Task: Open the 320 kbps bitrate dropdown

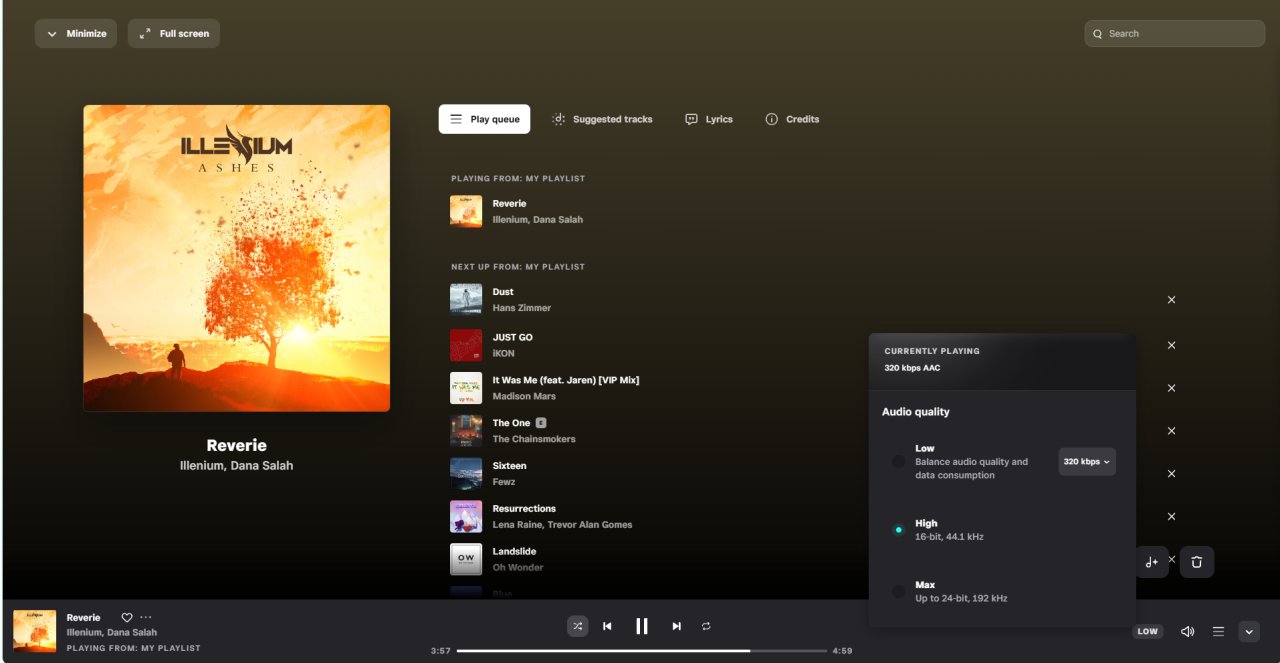Action: click(1087, 461)
